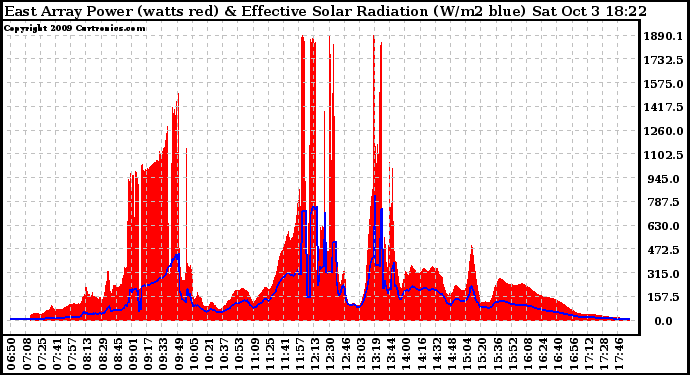Pick the 09:01 time label
690x375 pixels.
pyautogui.click(x=133, y=353)
